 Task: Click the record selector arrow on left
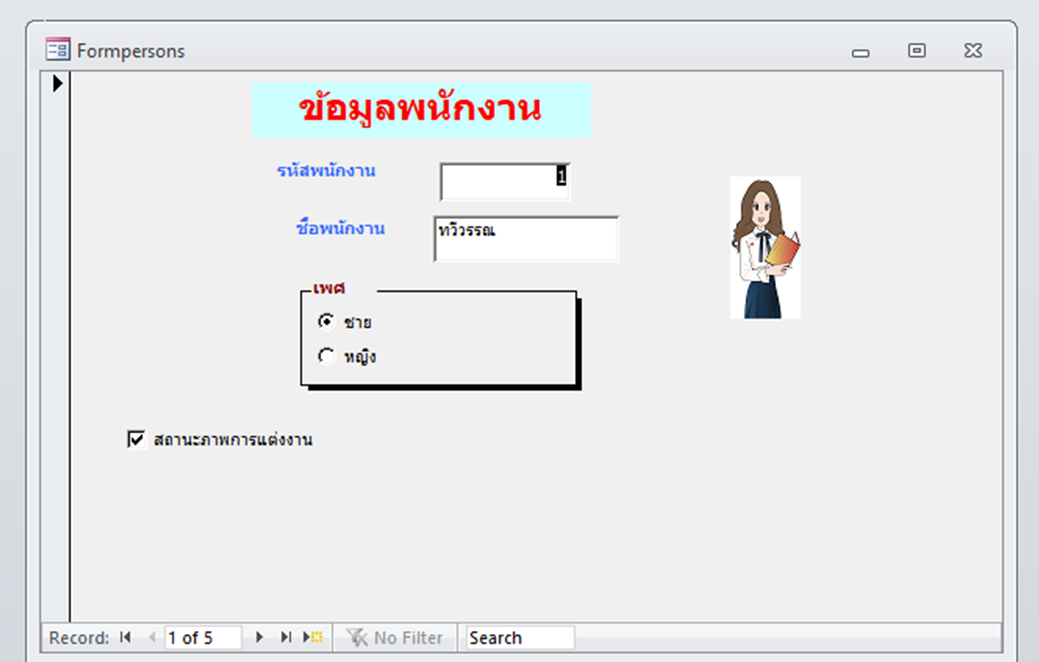[x=58, y=83]
